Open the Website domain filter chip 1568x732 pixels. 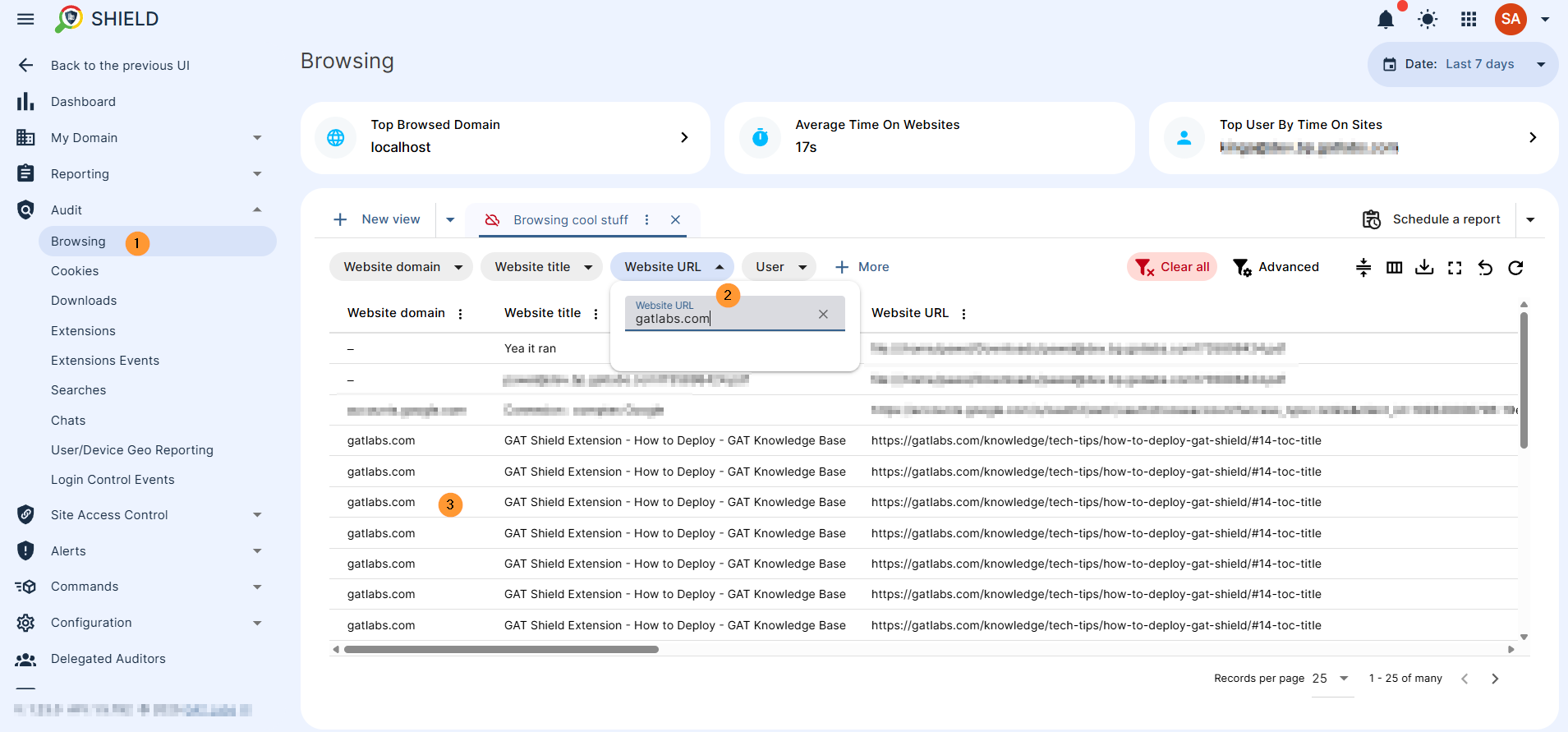pos(401,267)
